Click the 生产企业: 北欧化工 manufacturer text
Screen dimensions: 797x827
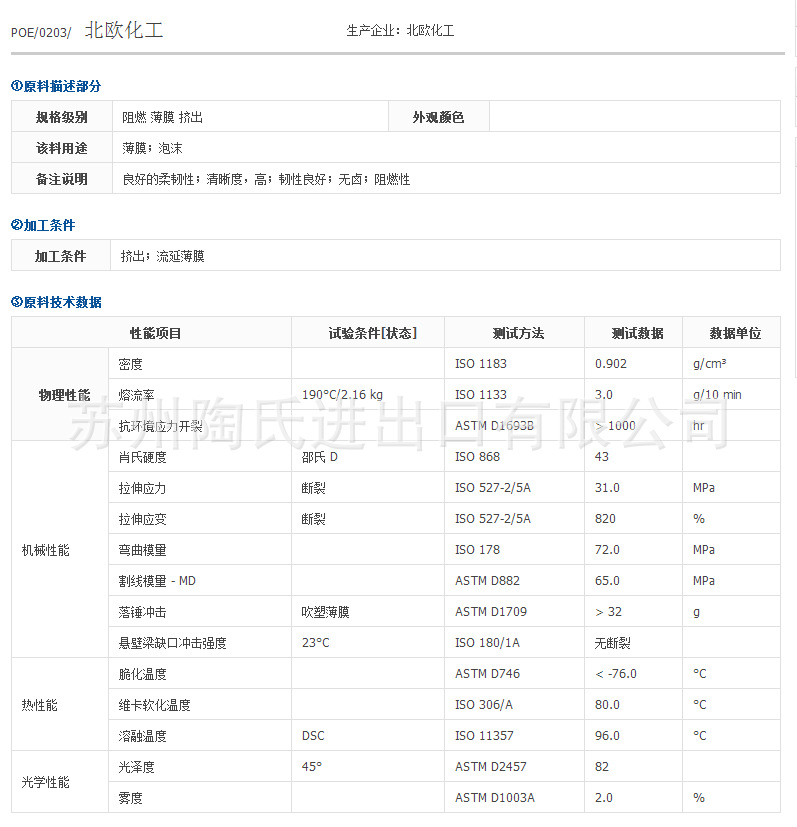[400, 31]
